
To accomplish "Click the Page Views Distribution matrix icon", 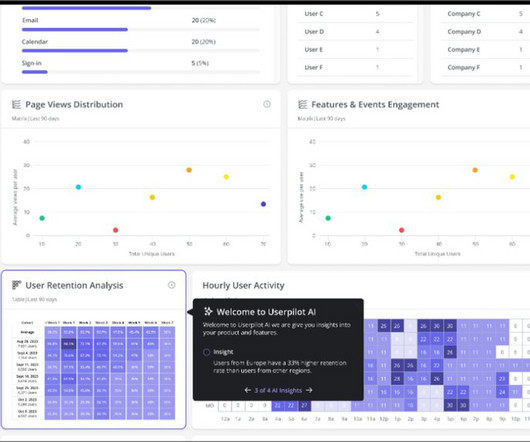I will click(17, 104).
